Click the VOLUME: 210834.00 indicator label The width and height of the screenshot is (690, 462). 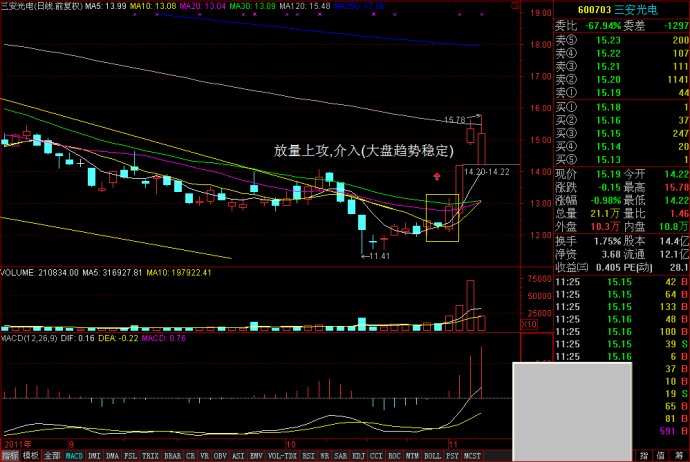39,273
